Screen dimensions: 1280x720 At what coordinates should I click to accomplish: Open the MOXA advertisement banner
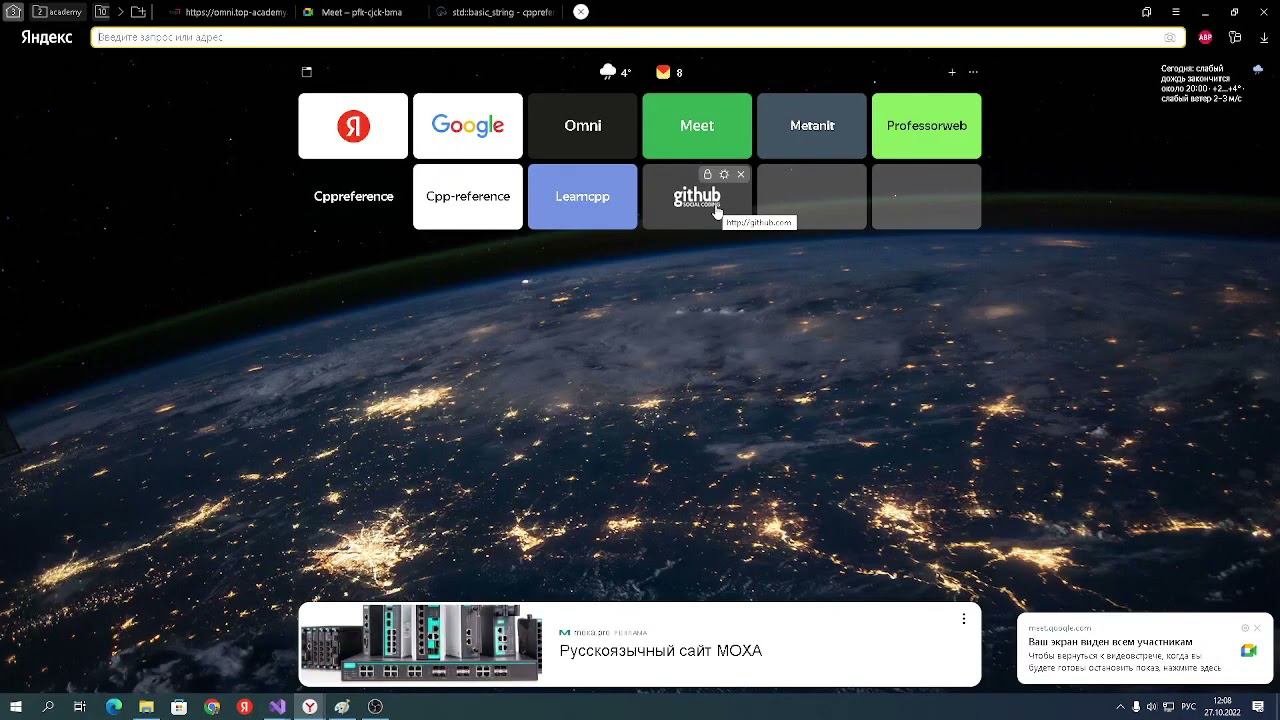640,645
